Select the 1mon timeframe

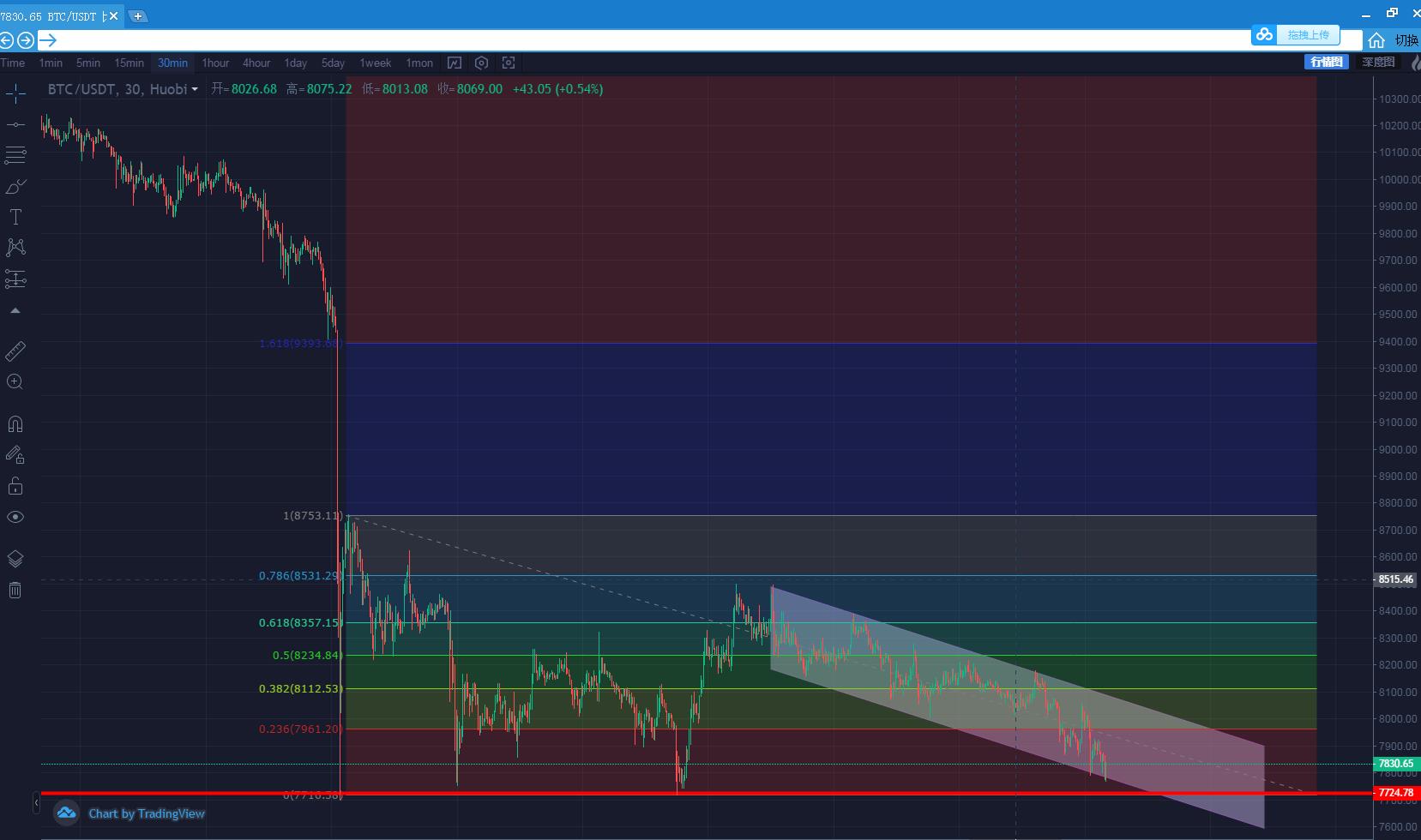pos(419,63)
